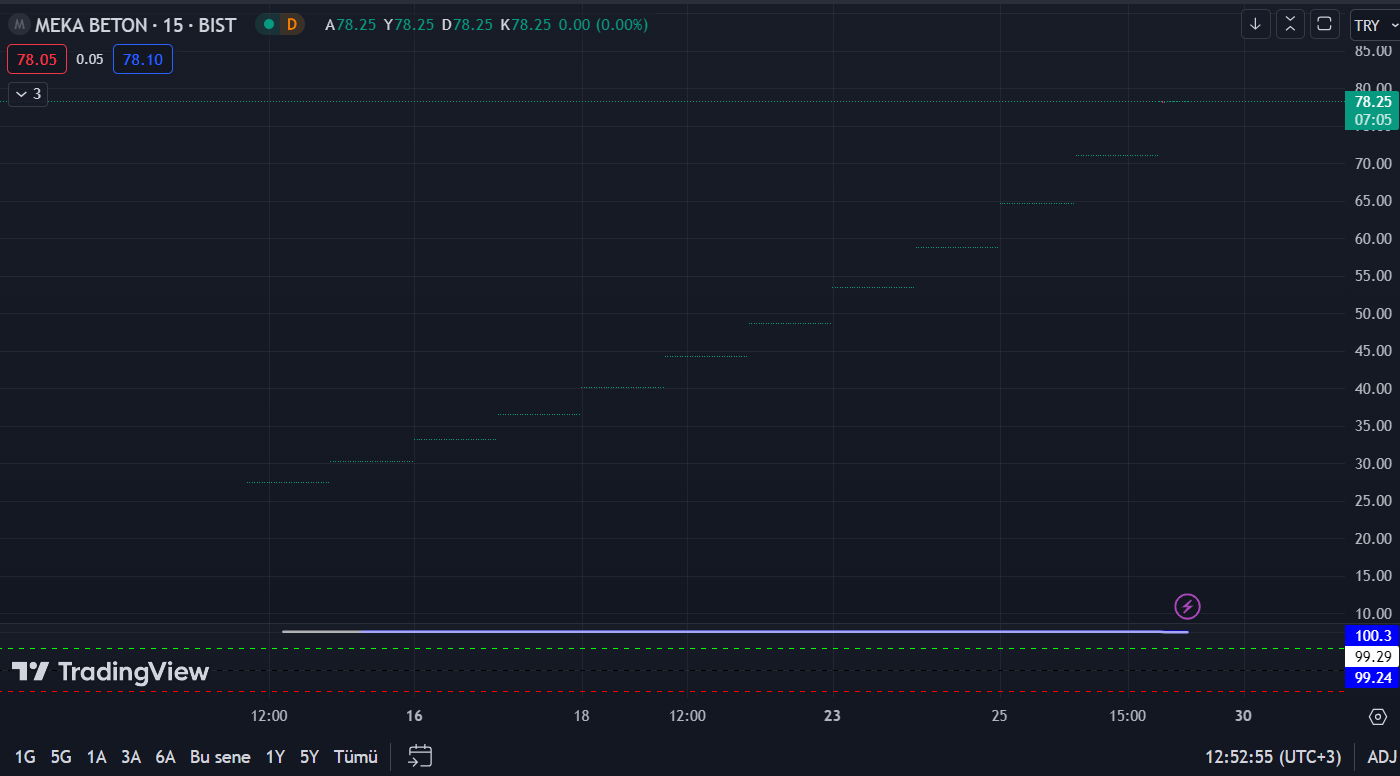This screenshot has height=776, width=1400.
Task: Click the maximize chart frame icon
Action: tap(1324, 24)
